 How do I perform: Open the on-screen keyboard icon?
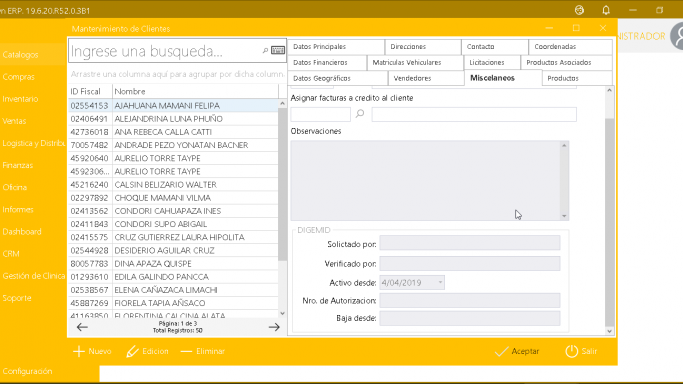pos(277,51)
